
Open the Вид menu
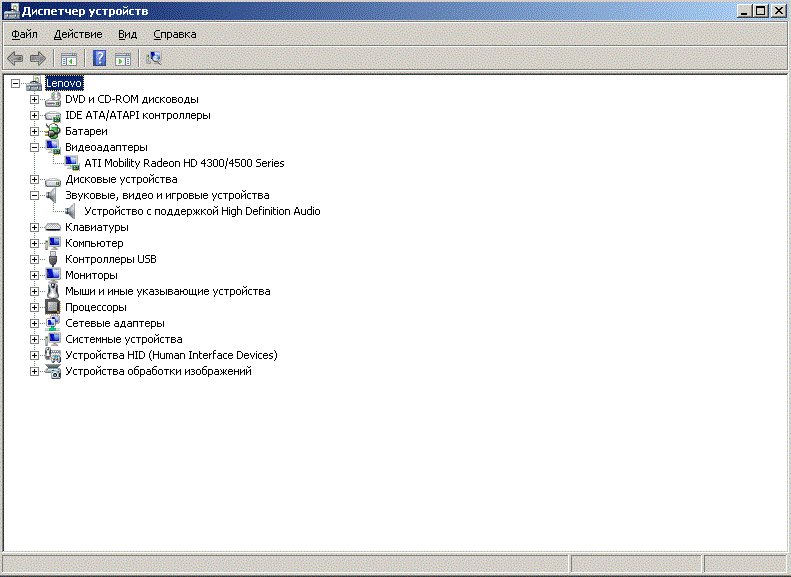[128, 34]
